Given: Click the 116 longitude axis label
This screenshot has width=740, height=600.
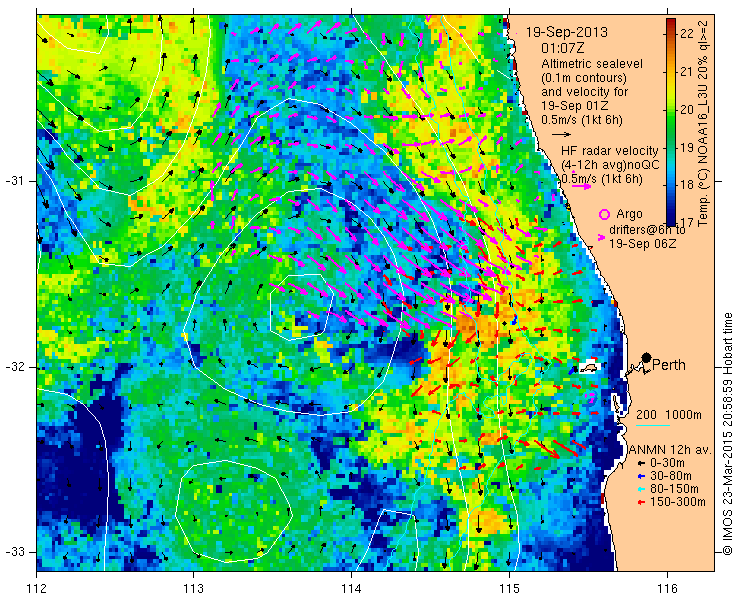Looking at the screenshot, I should [x=667, y=589].
